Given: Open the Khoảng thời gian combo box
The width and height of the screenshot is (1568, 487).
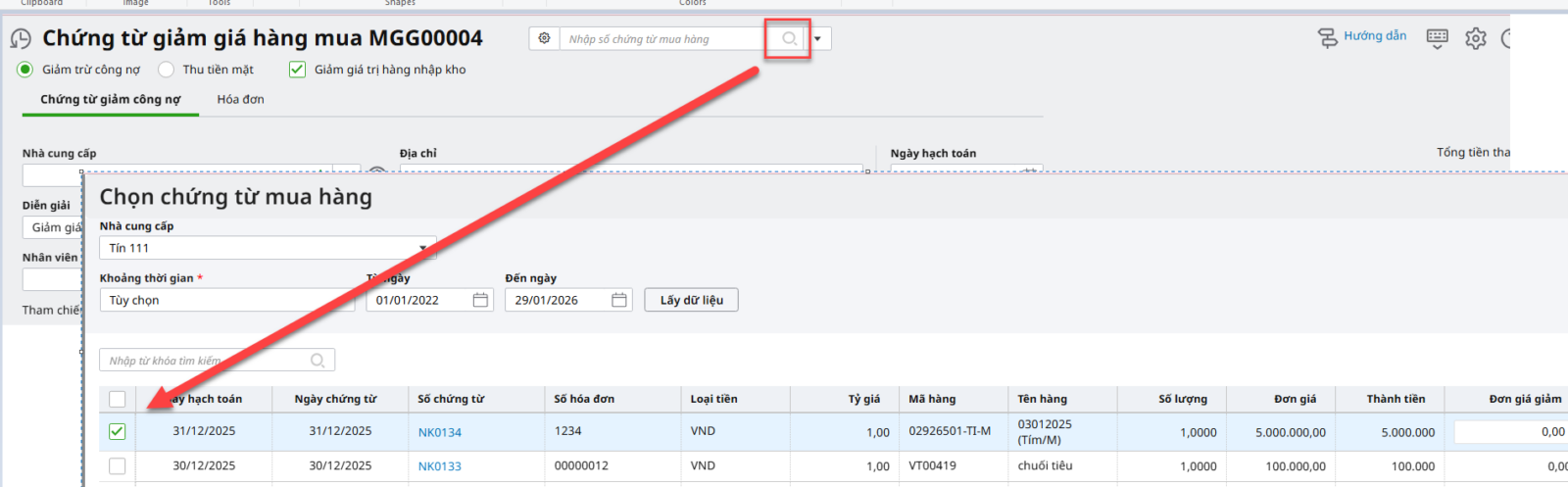Looking at the screenshot, I should pyautogui.click(x=225, y=300).
